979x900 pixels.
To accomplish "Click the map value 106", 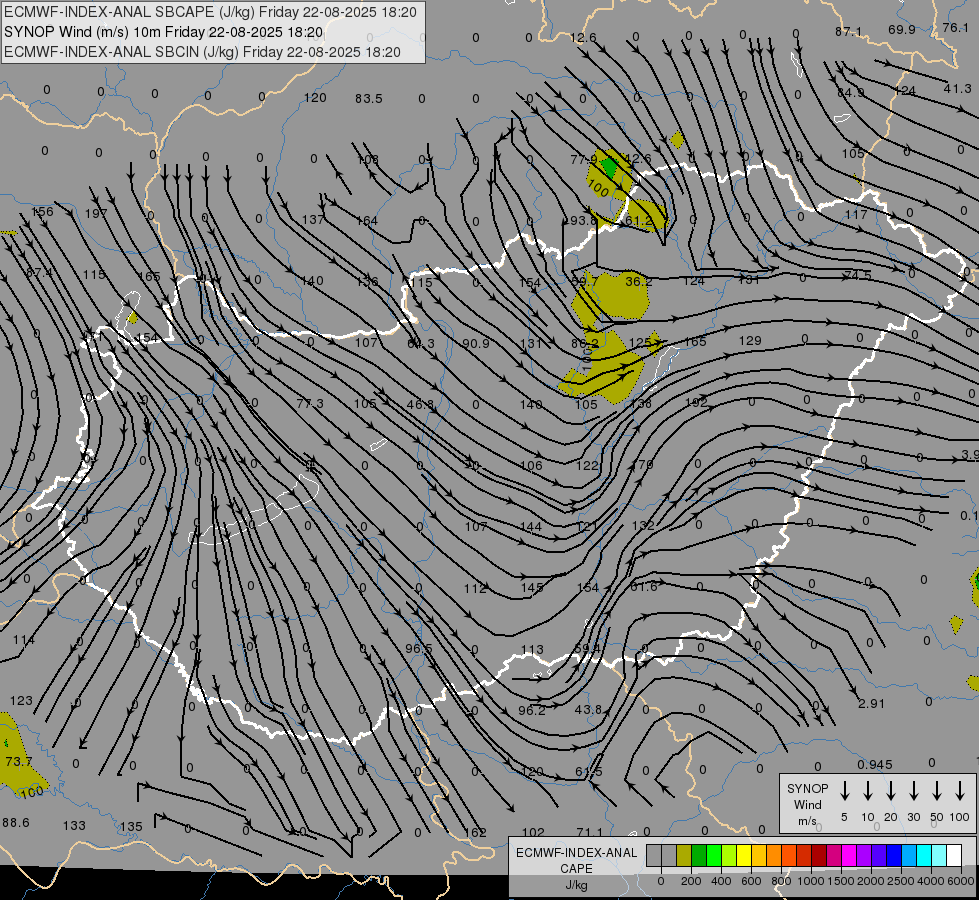I will [x=531, y=466].
